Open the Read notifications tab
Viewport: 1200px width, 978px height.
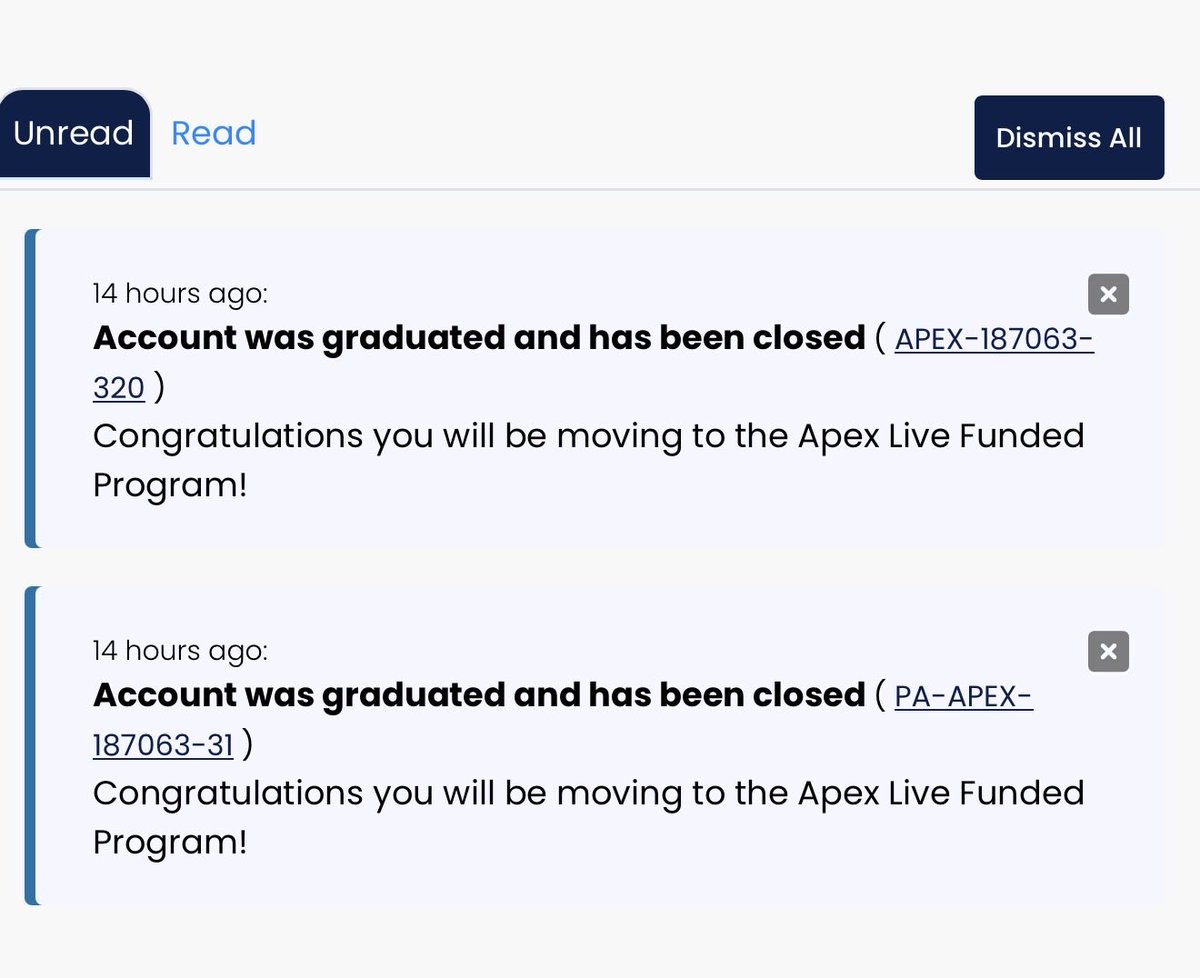coord(214,133)
